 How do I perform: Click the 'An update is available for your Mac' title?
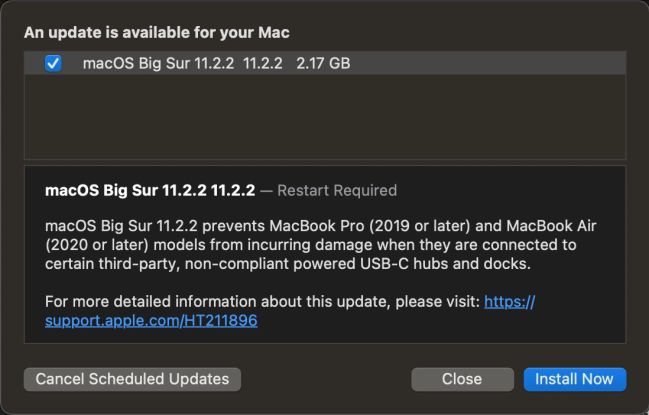(x=156, y=32)
